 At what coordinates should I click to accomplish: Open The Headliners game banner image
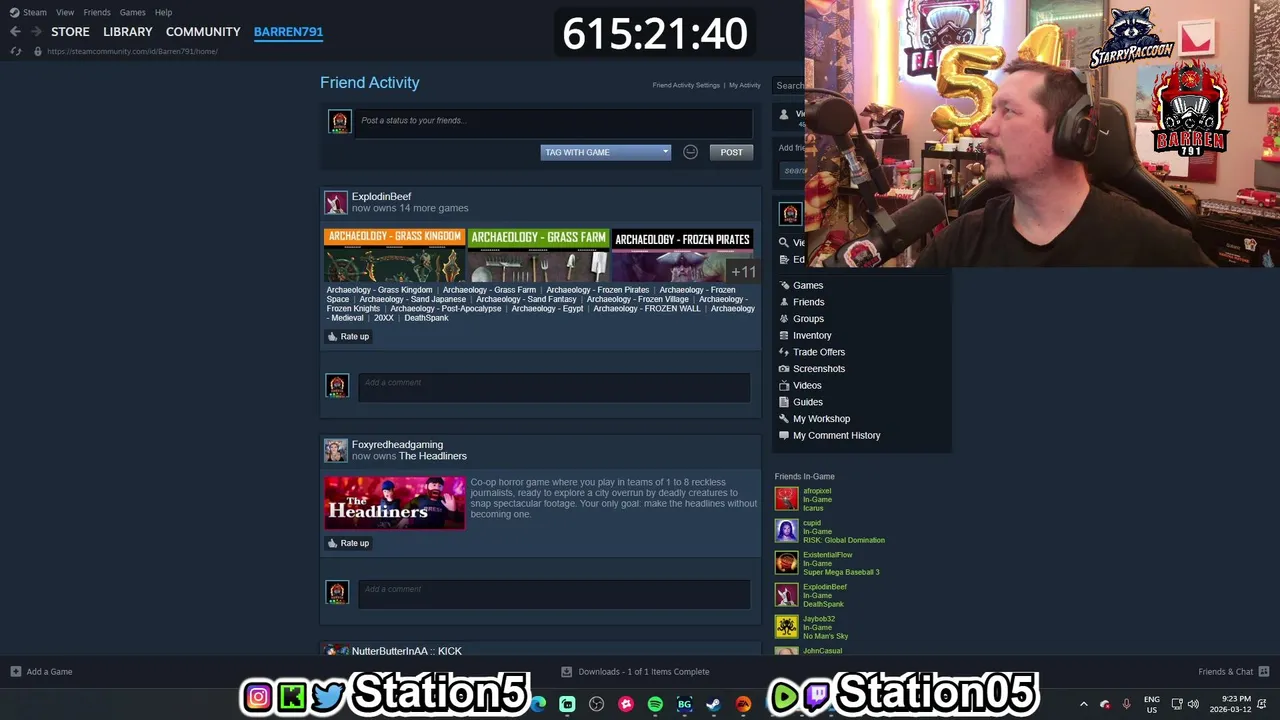click(394, 503)
